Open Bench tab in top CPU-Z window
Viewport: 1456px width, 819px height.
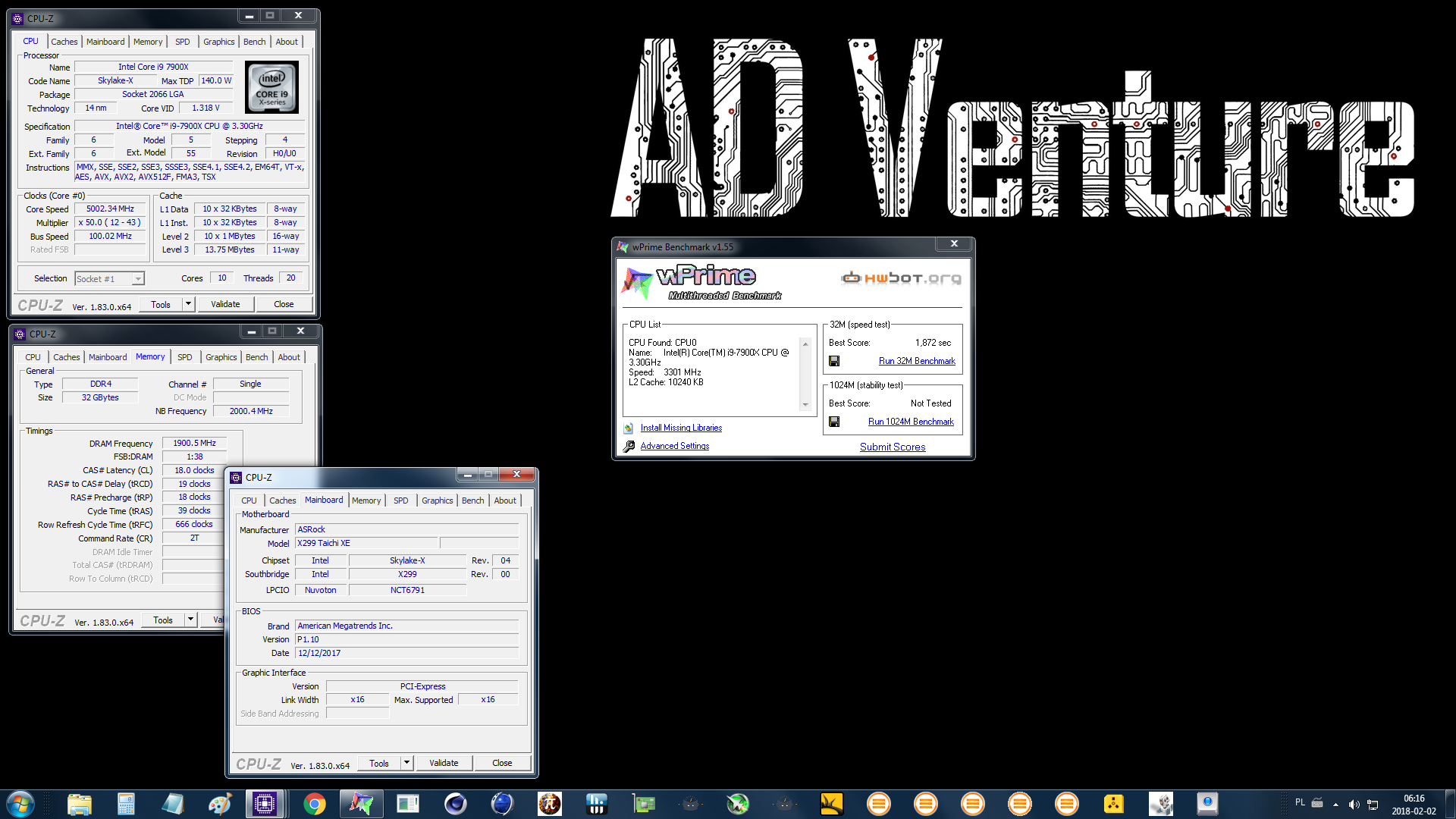point(254,42)
